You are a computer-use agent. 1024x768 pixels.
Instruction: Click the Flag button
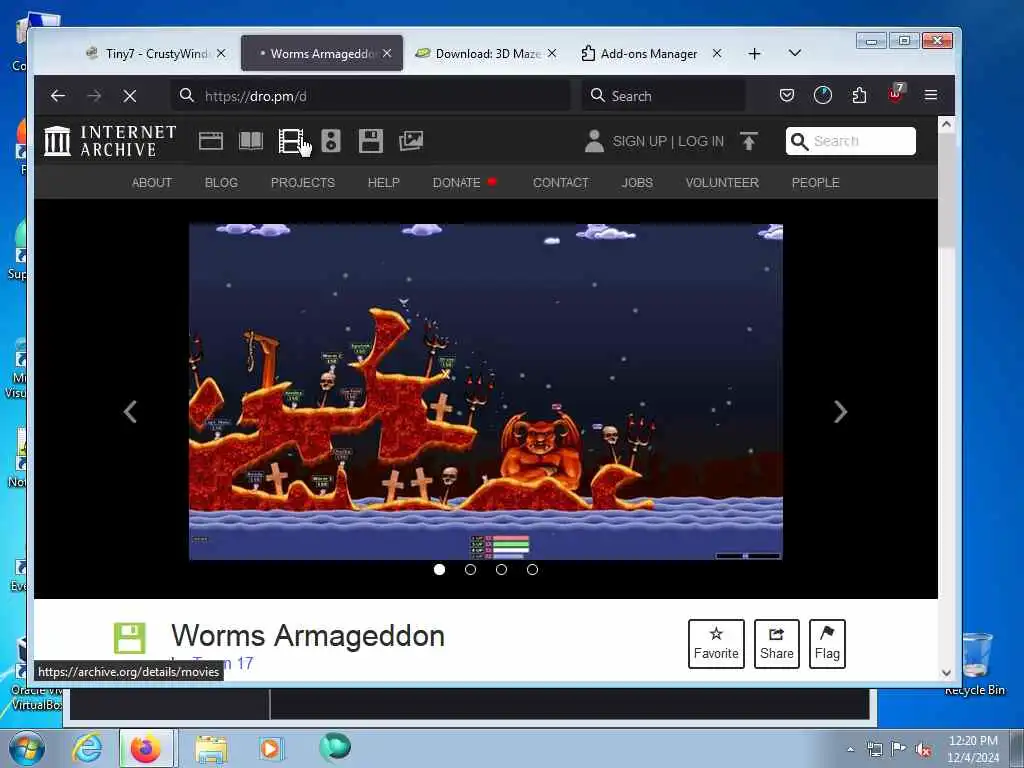(x=827, y=643)
